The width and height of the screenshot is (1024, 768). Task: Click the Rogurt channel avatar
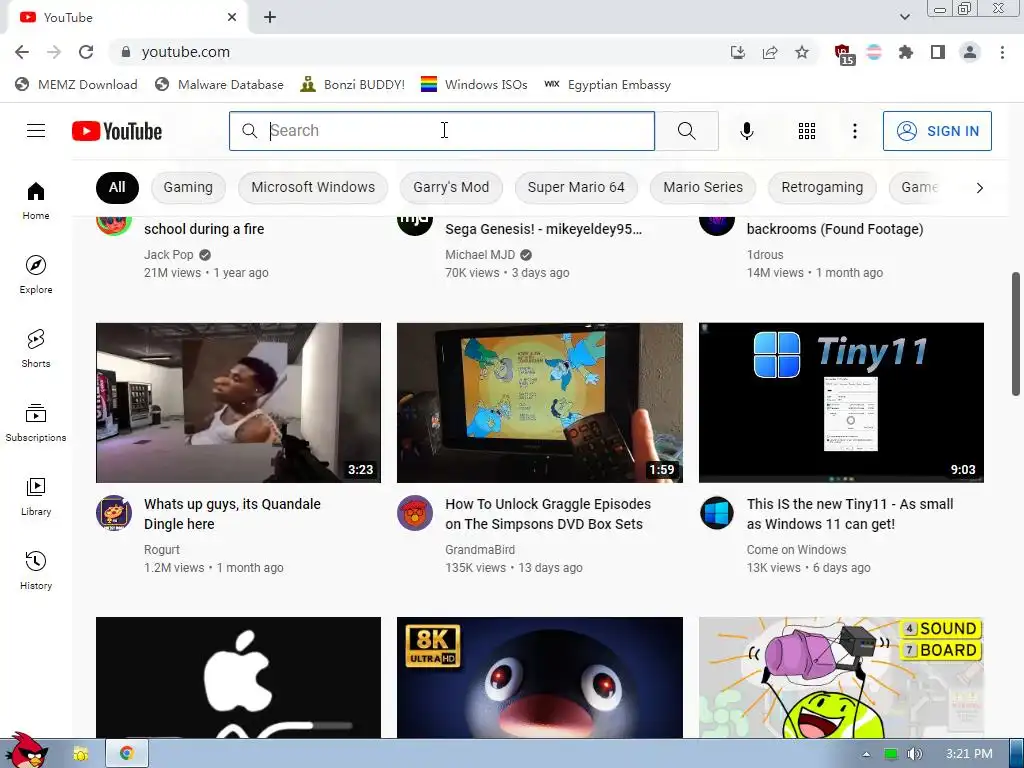[114, 513]
